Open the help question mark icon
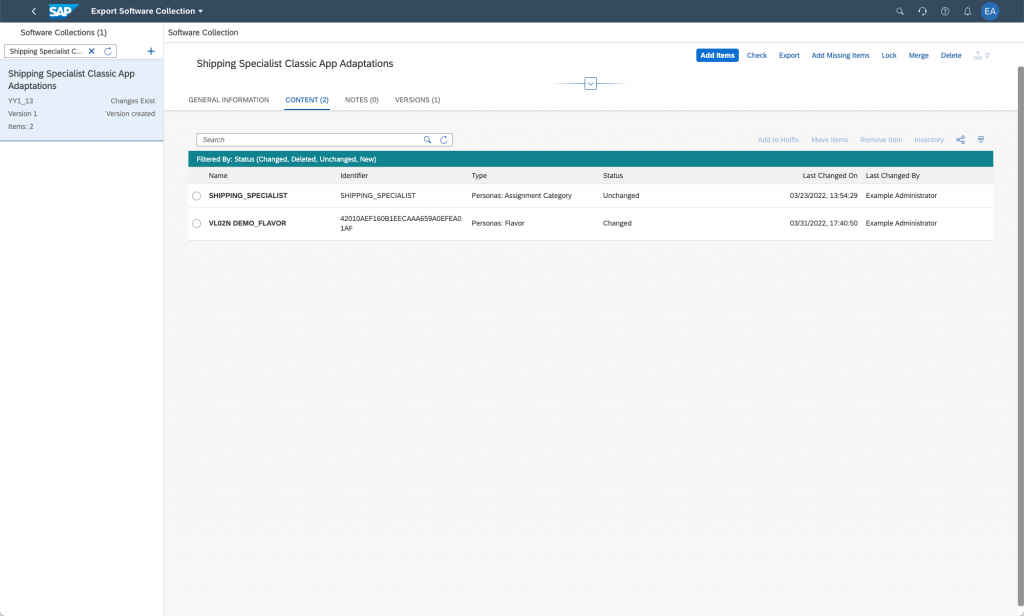Screen dimensions: 1024x616 click(x=945, y=11)
